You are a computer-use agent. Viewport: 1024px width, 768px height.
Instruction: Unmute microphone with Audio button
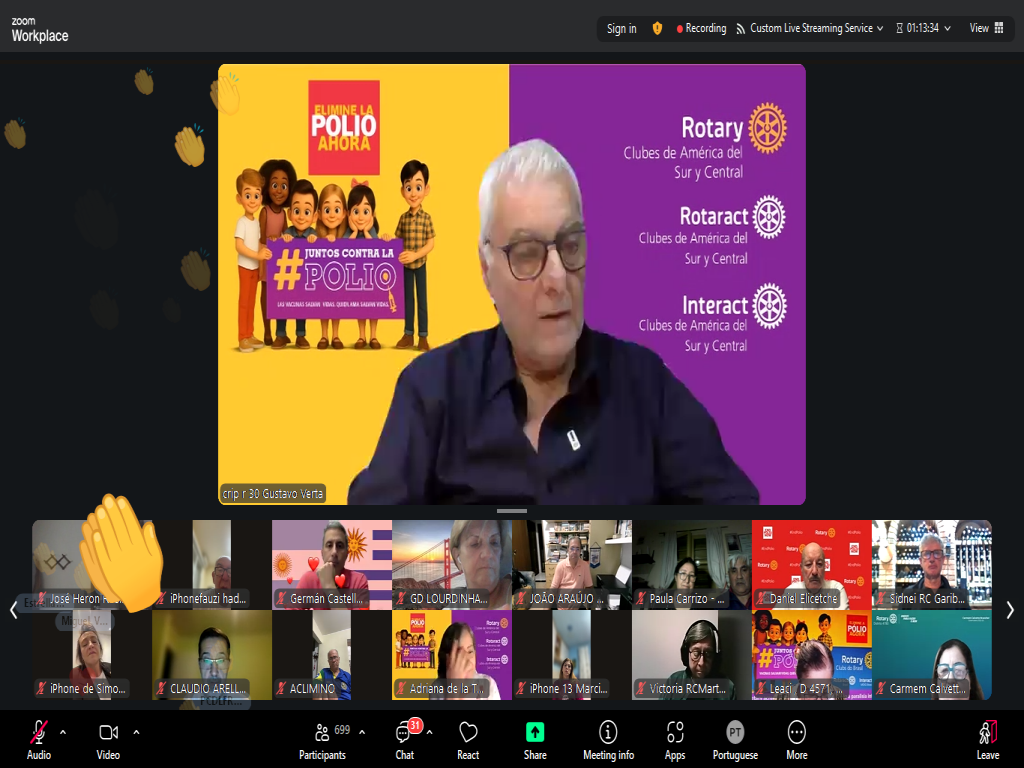click(39, 732)
